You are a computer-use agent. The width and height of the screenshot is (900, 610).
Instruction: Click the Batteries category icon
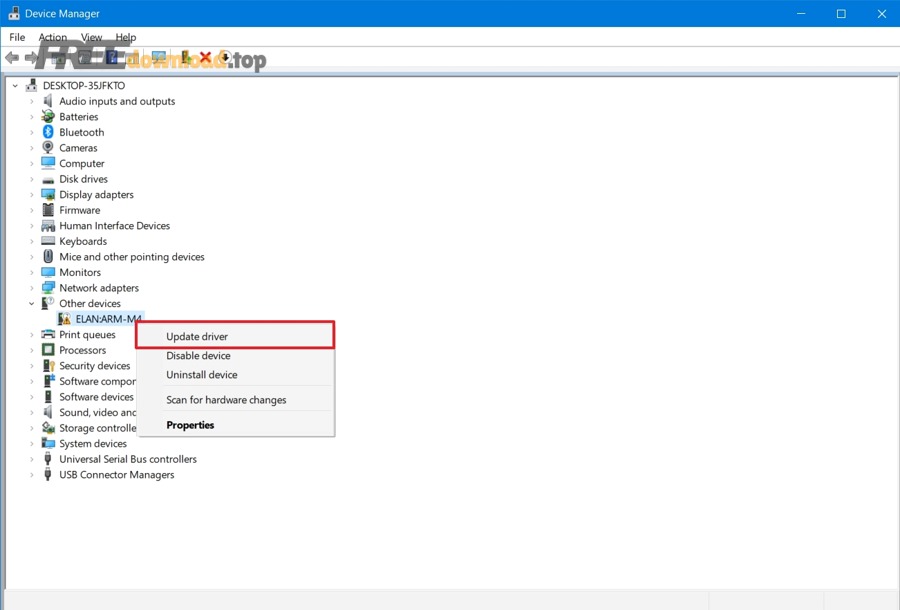(x=48, y=116)
